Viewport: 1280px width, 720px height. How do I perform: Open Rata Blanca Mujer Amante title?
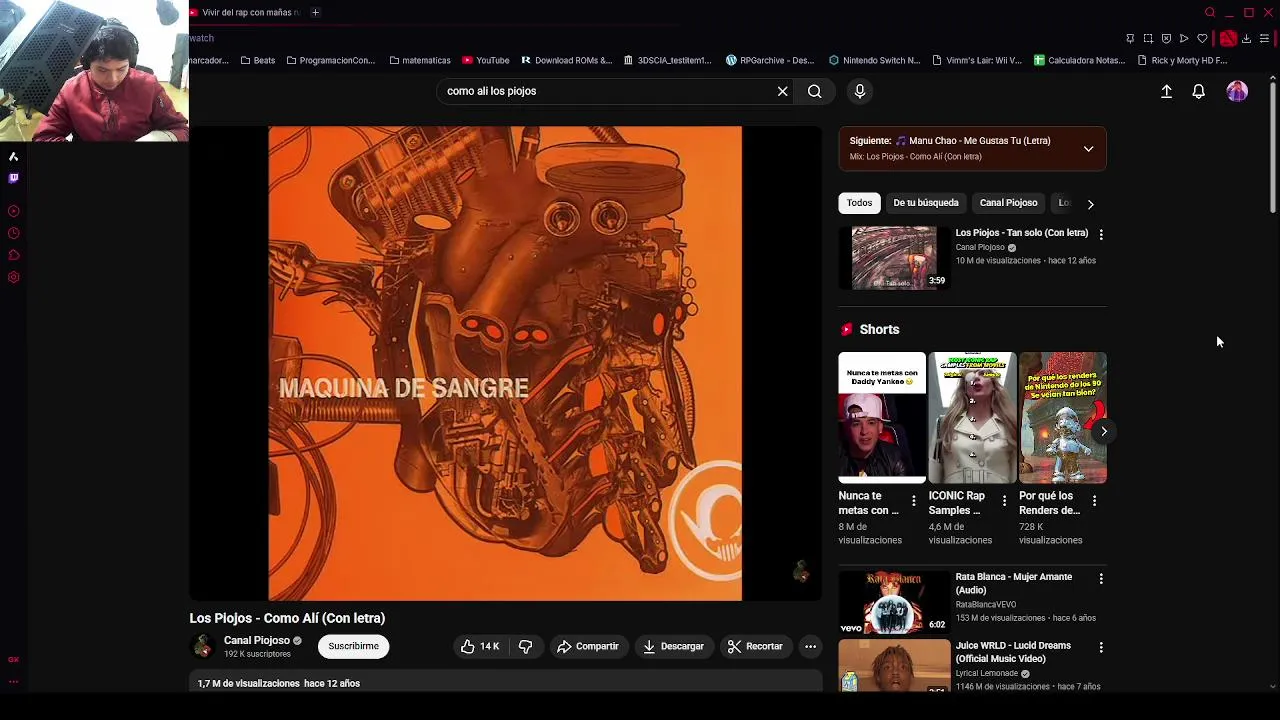[x=1013, y=583]
